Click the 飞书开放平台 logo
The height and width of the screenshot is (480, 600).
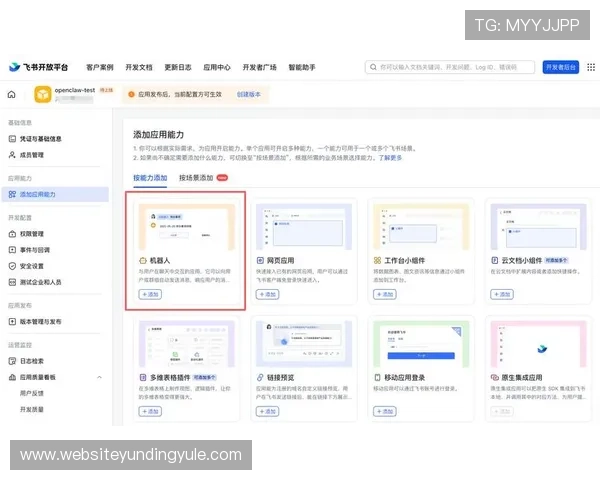point(39,67)
